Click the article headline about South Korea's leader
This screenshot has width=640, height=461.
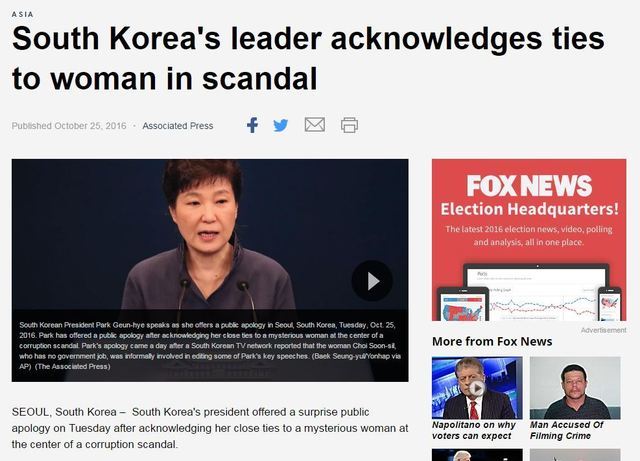point(308,58)
